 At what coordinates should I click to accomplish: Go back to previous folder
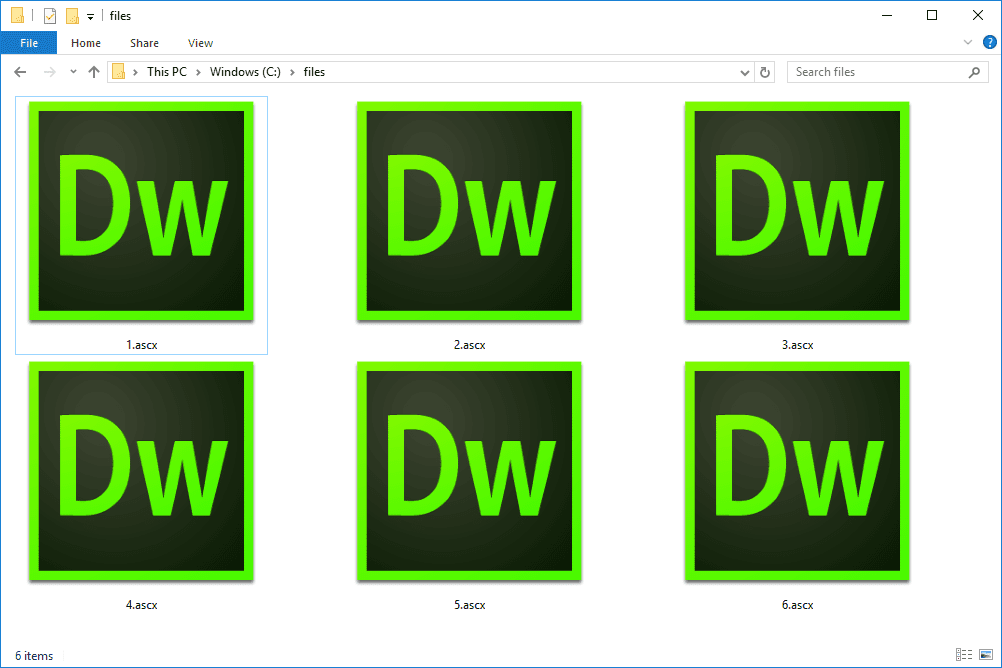pos(20,72)
